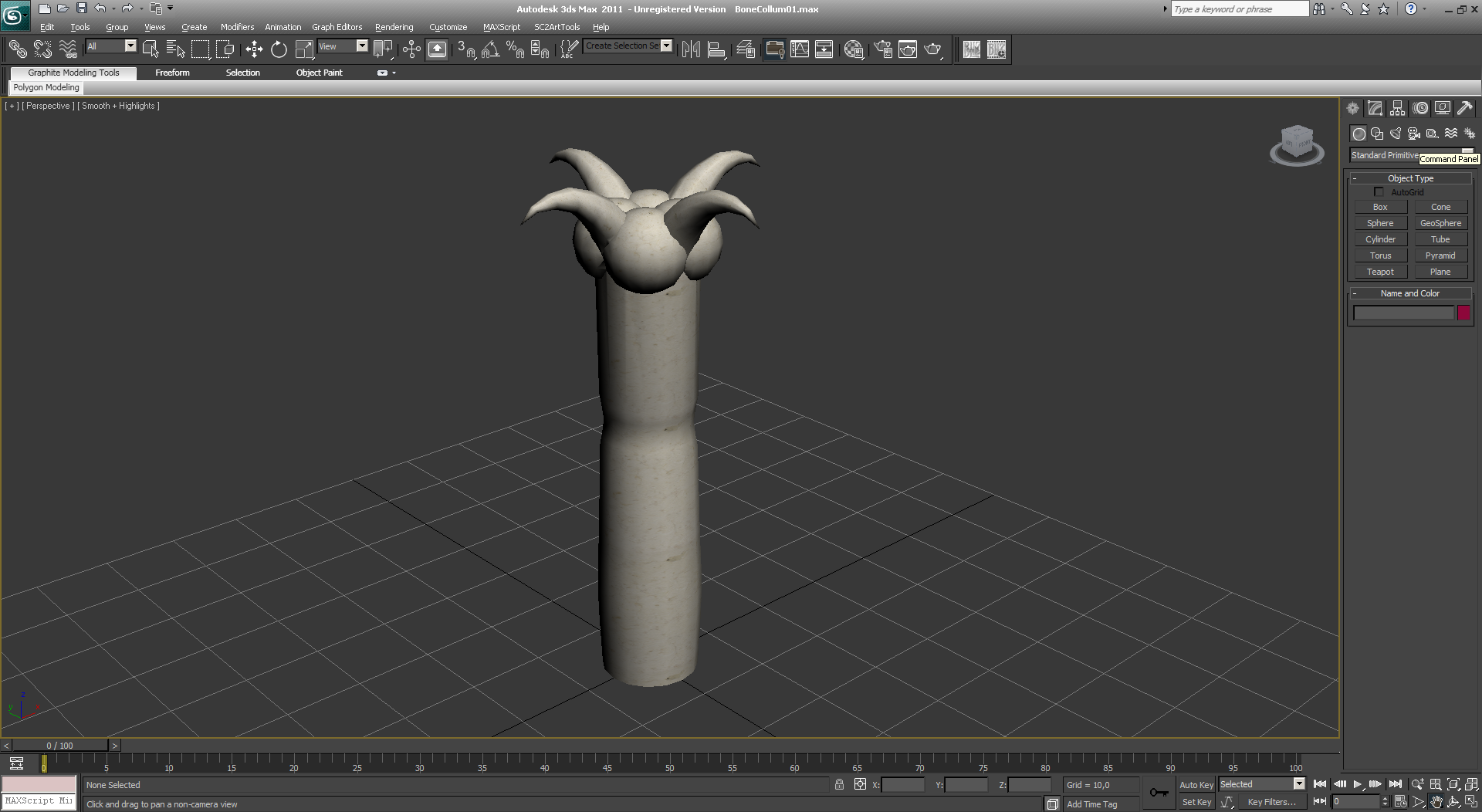Enable the AutoGrid checkbox
The width and height of the screenshot is (1482, 812).
point(1379,192)
